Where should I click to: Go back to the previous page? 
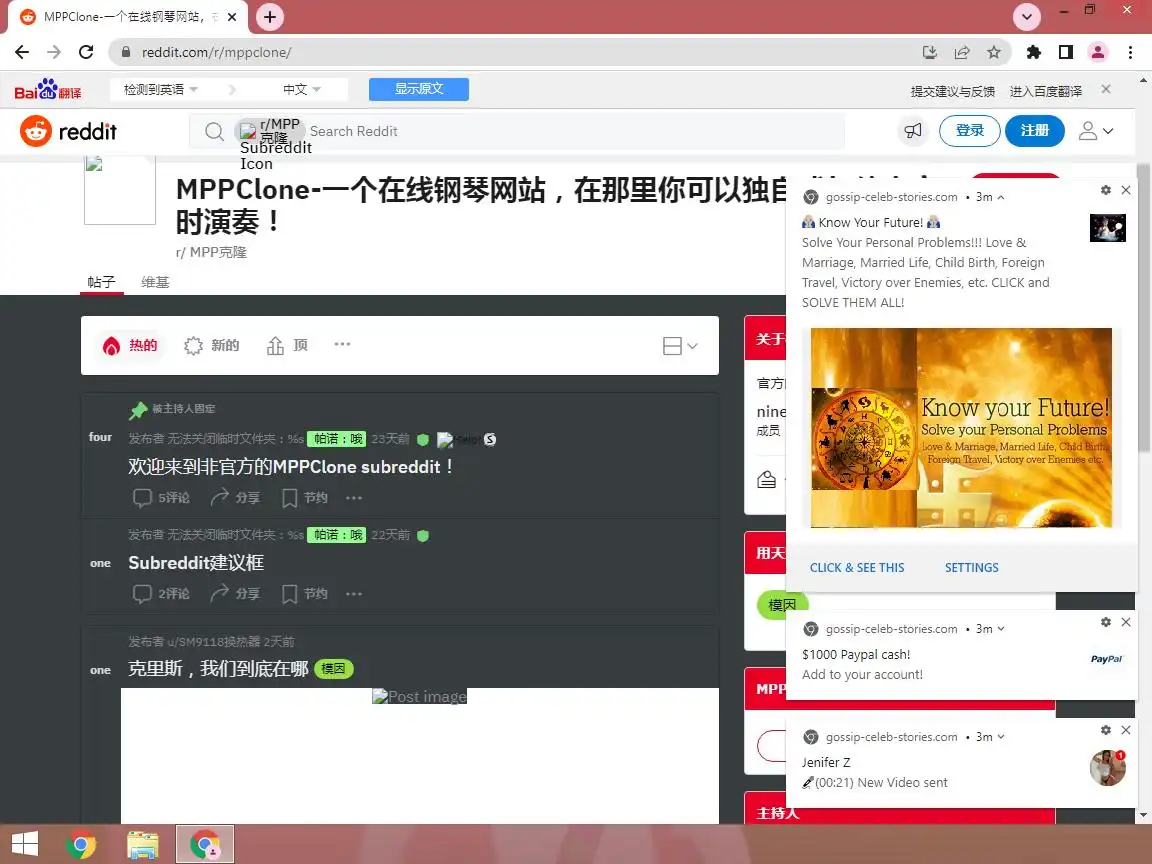(x=22, y=52)
